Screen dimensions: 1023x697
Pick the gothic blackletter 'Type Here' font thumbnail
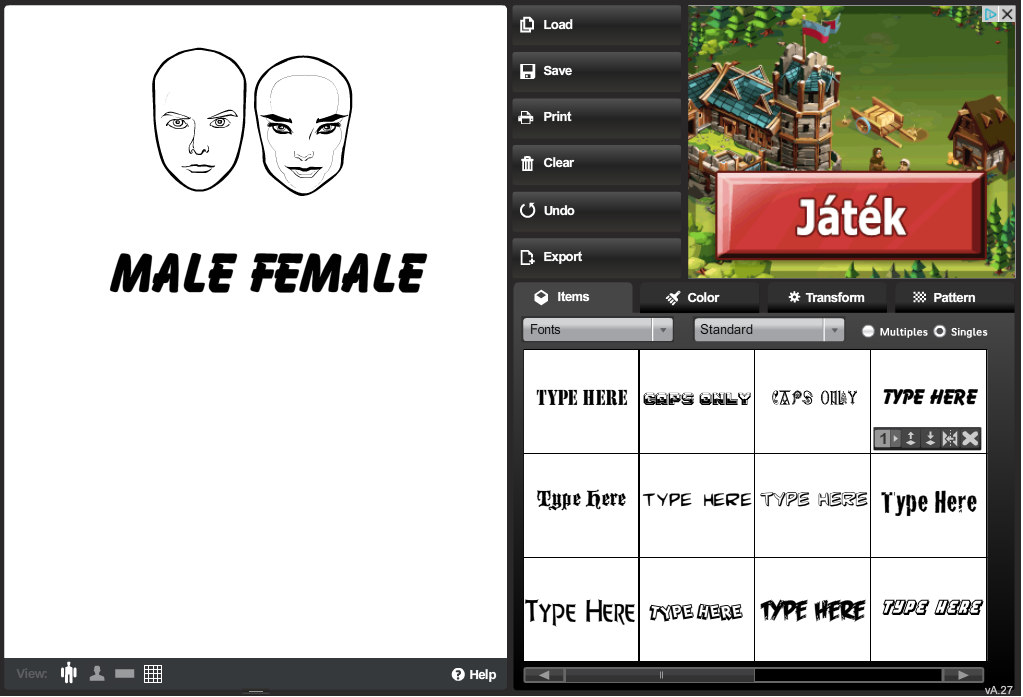pos(581,500)
